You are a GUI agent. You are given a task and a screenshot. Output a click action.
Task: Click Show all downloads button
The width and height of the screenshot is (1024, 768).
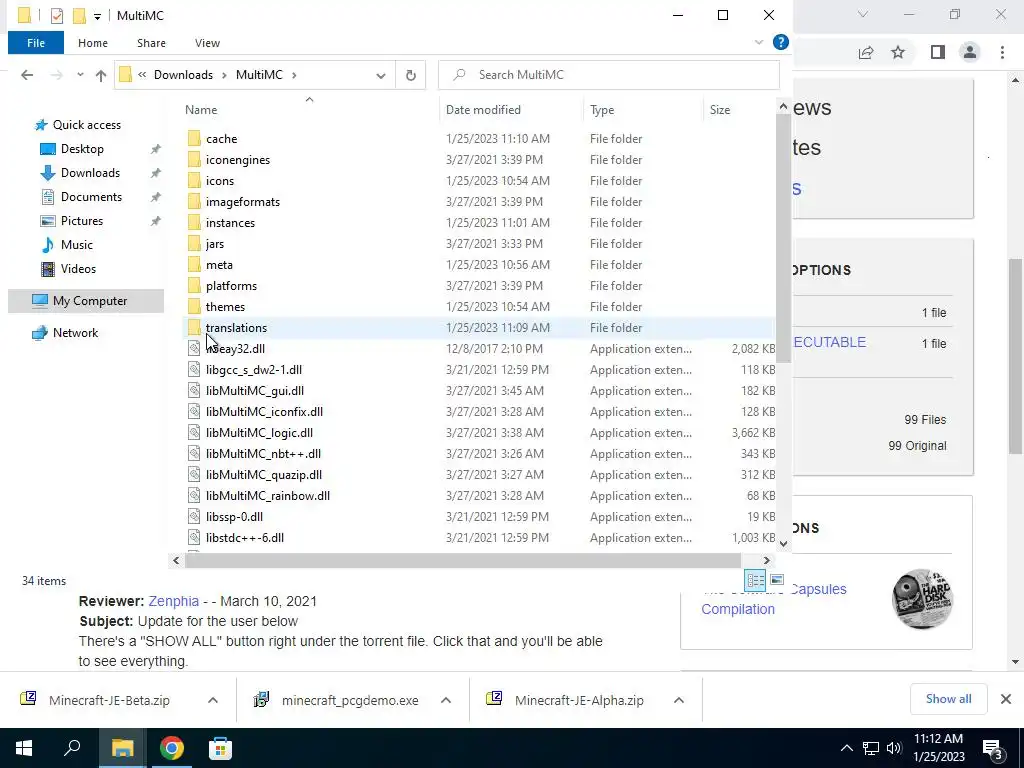point(948,699)
